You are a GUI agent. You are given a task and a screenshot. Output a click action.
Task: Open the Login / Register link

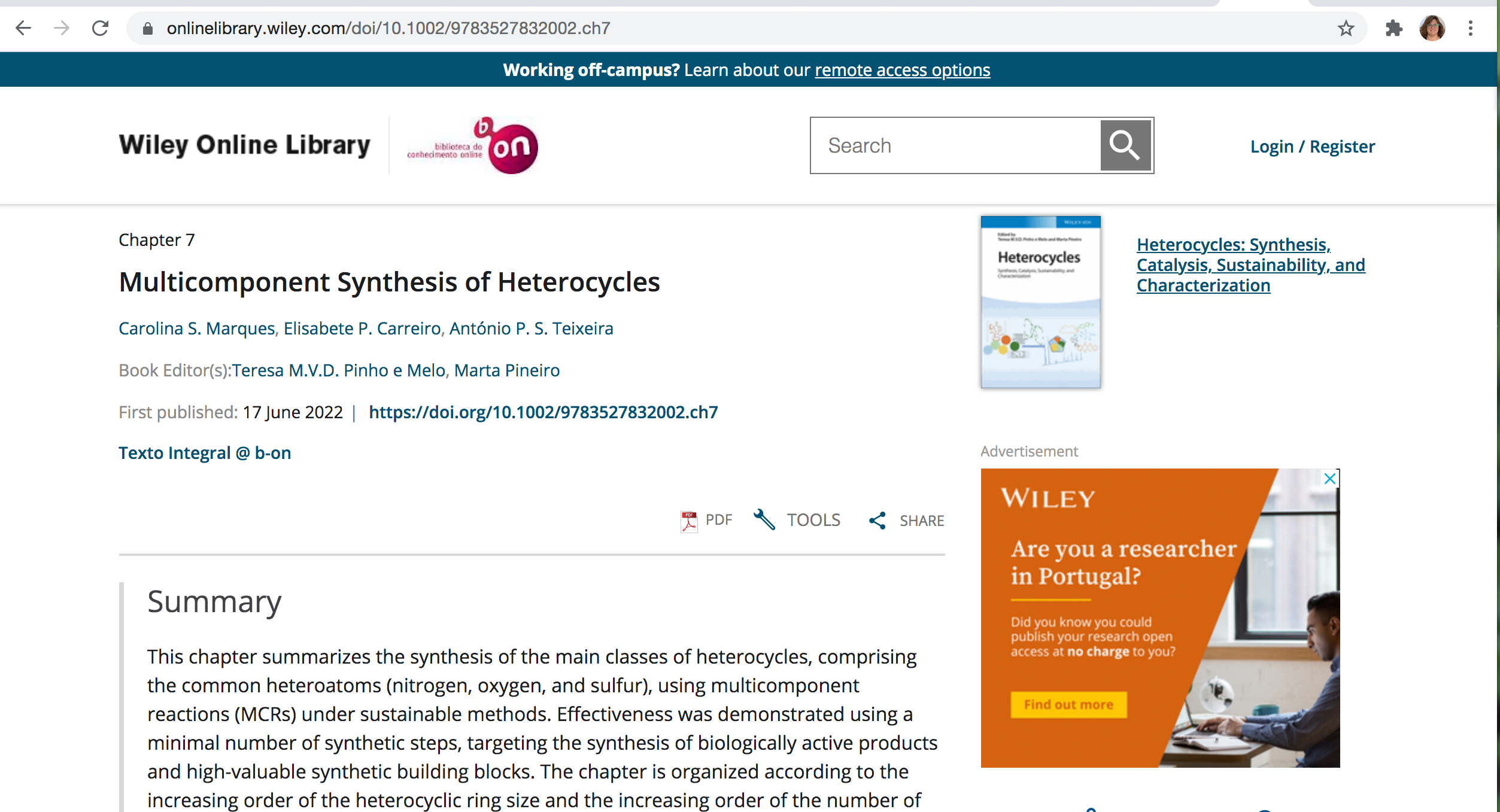1312,147
